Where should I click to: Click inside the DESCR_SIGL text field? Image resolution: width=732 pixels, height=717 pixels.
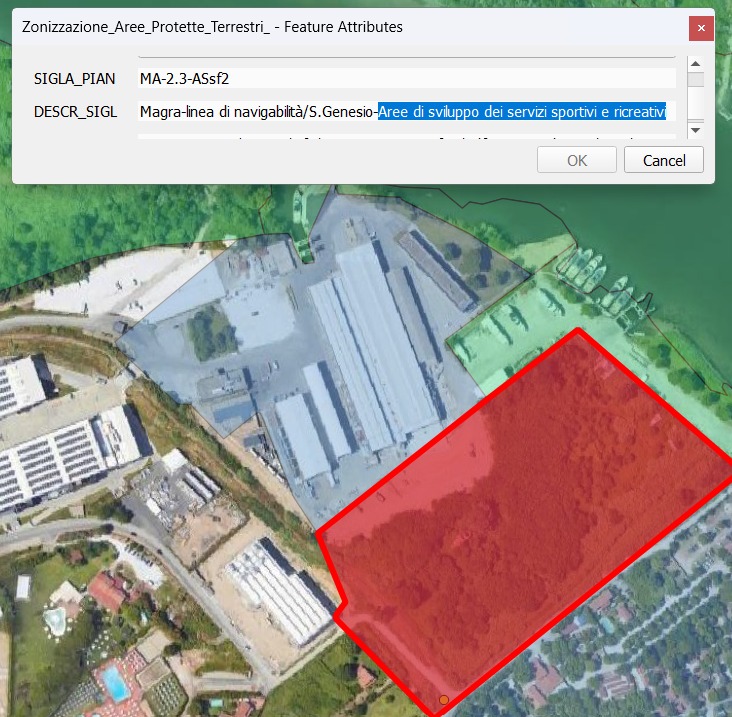click(257, 111)
